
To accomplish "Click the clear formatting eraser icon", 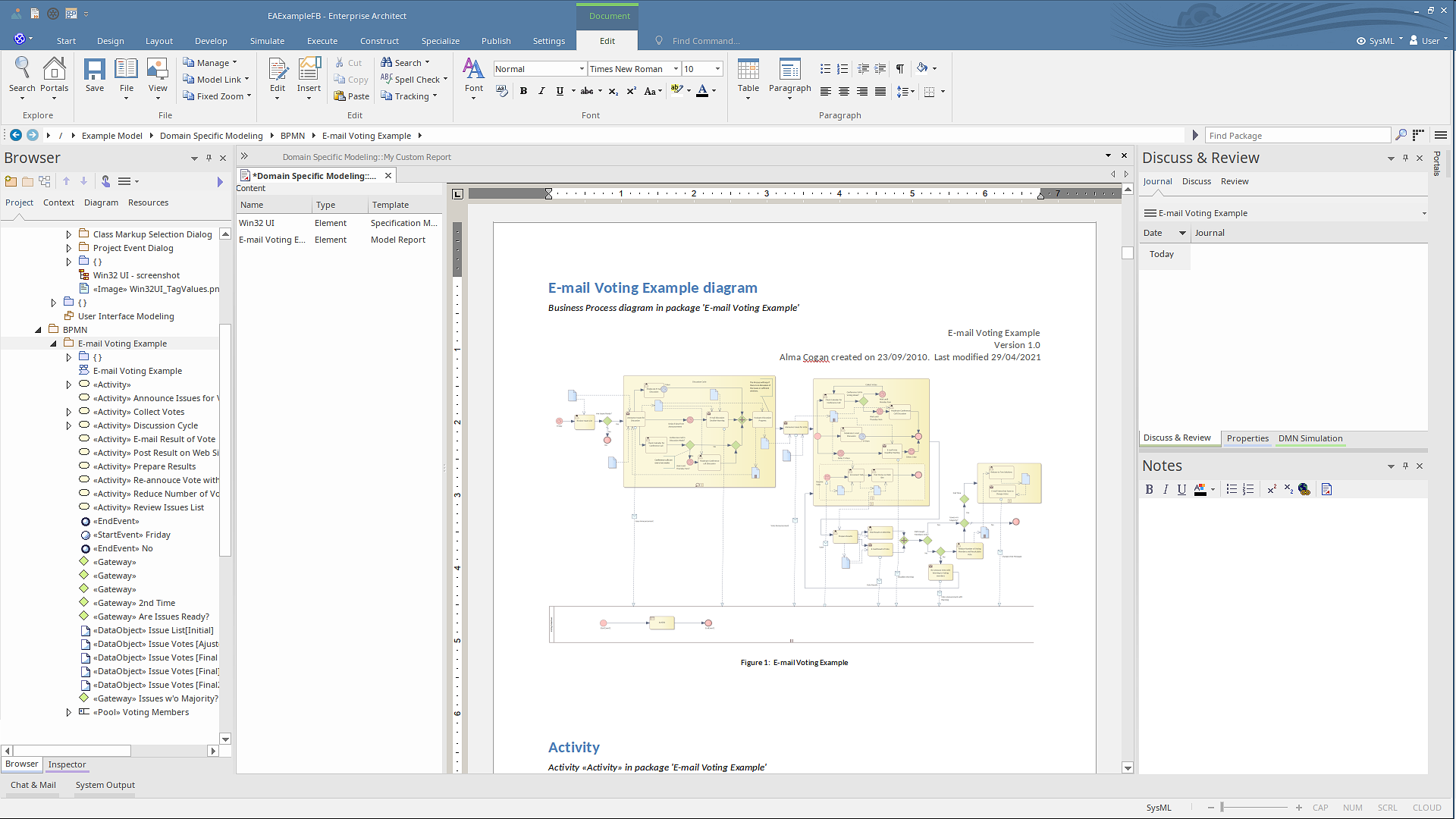I will (501, 91).
